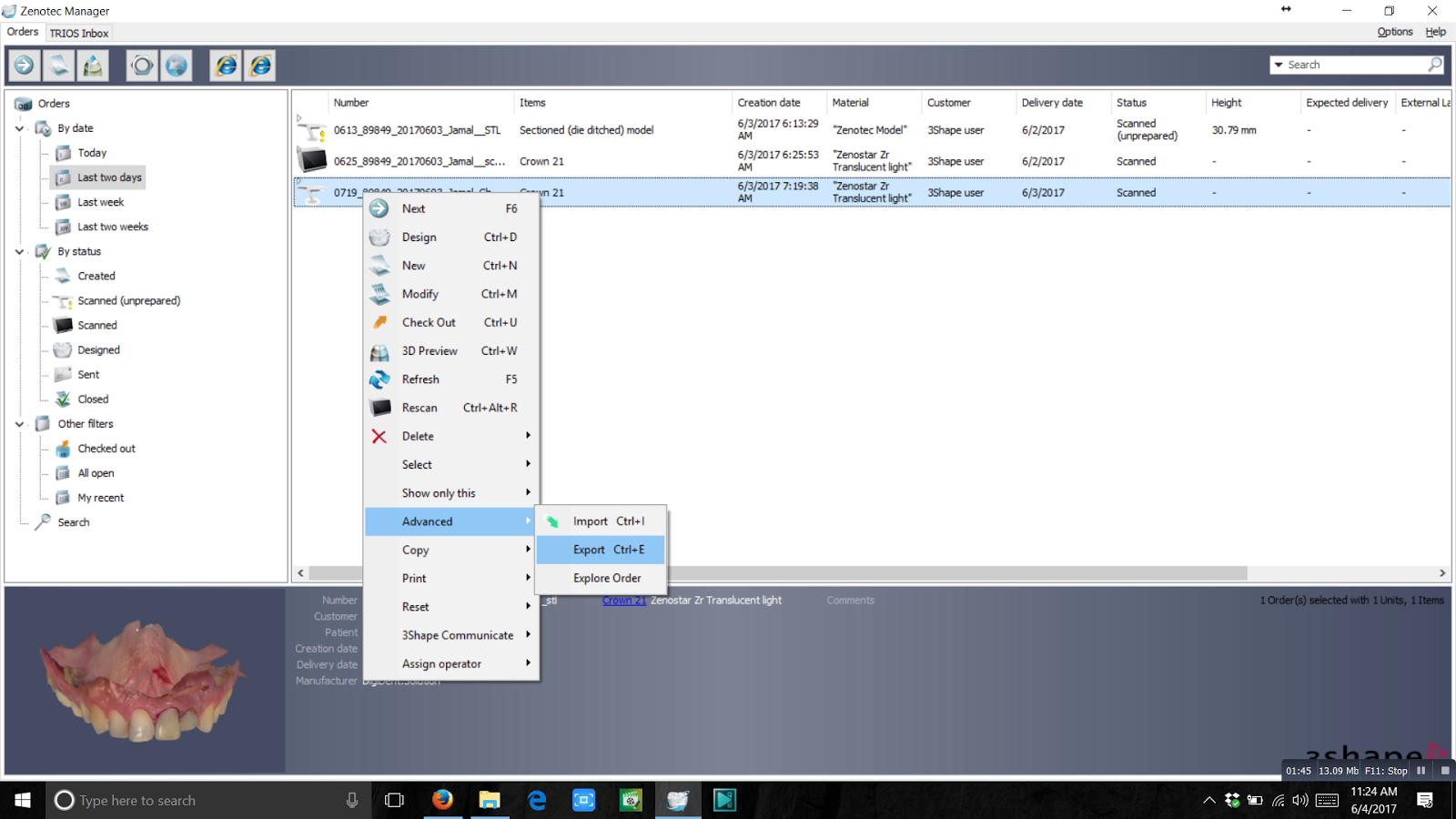Select Export from the Advanced submenu
This screenshot has height=819, width=1456.
click(589, 550)
